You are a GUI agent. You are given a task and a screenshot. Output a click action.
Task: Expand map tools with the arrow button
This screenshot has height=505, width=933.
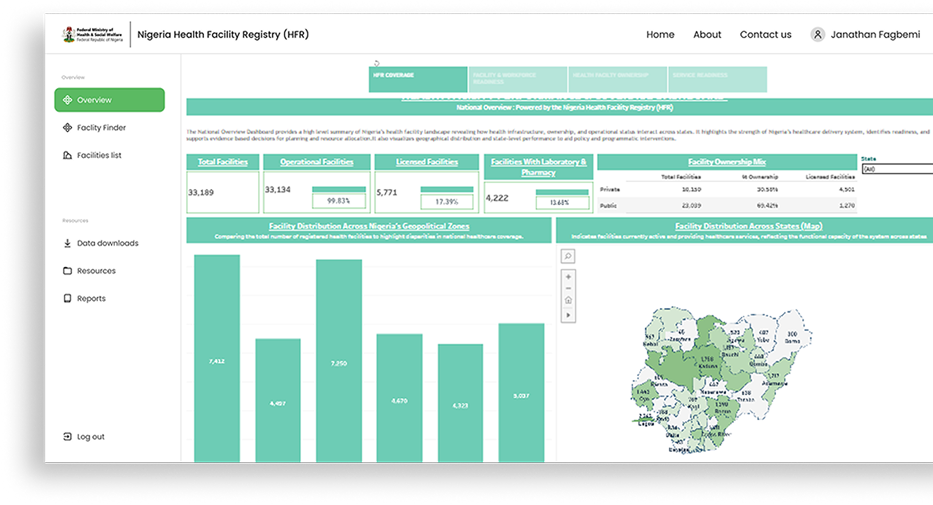[568, 315]
